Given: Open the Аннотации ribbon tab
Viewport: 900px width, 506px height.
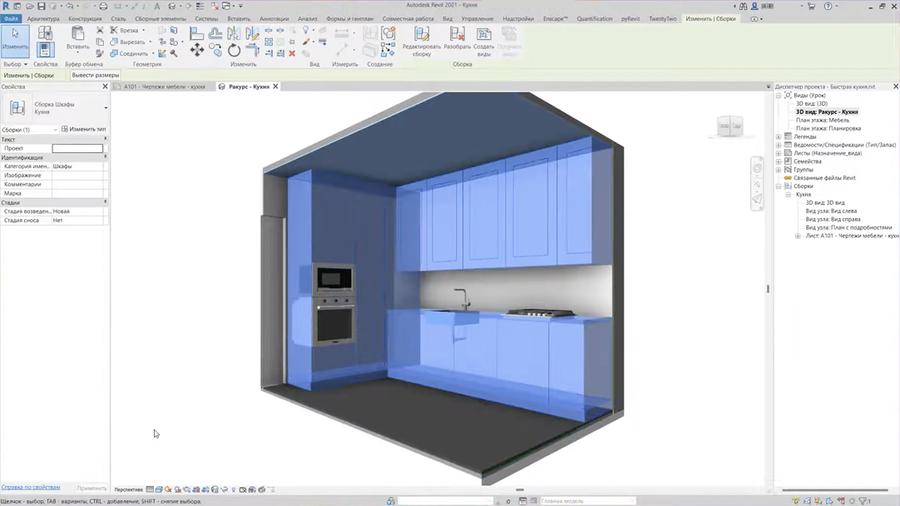Looking at the screenshot, I should [274, 18].
